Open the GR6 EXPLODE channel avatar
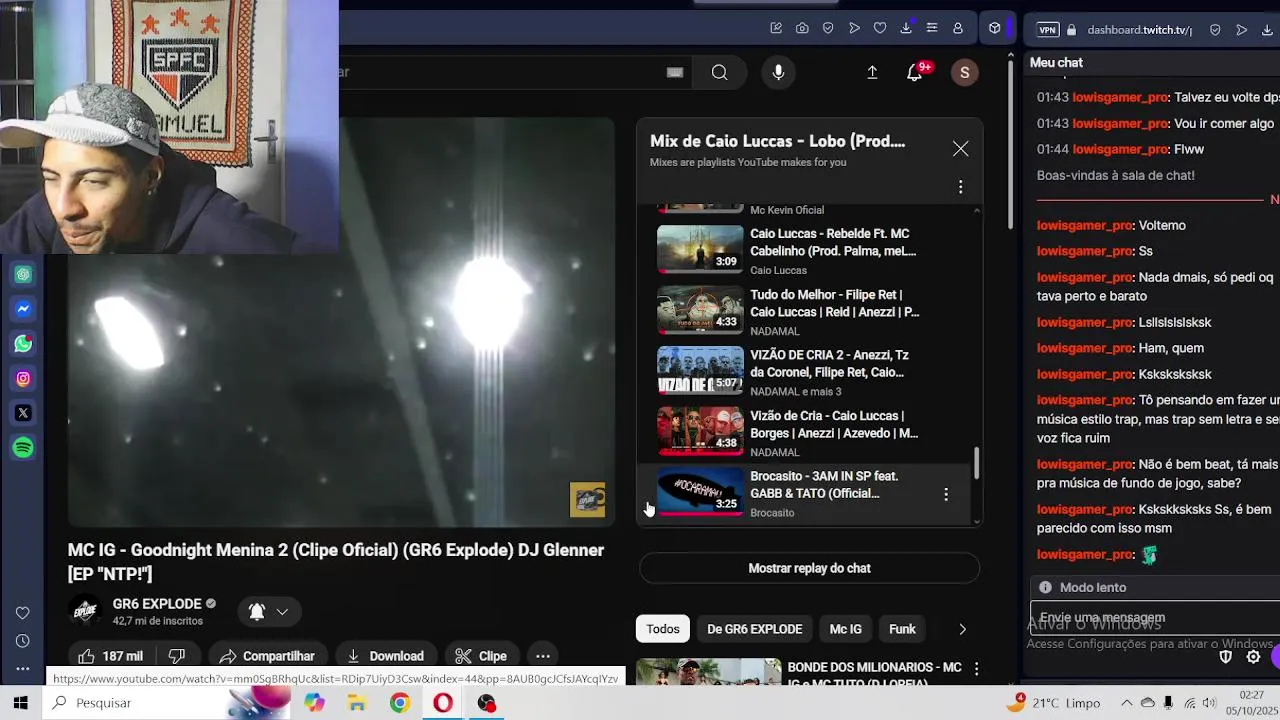The height and width of the screenshot is (720, 1280). click(86, 611)
